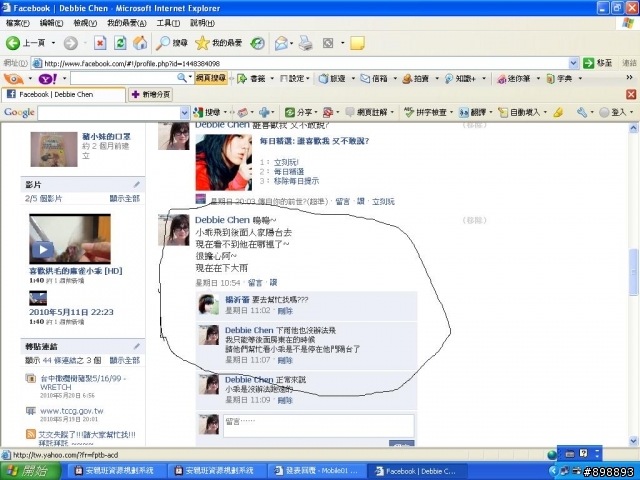640x480 pixels.
Task: Click the Google toolbar logo
Action: coord(19,112)
